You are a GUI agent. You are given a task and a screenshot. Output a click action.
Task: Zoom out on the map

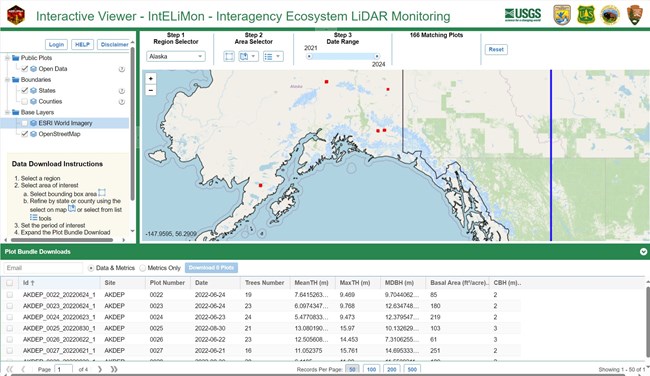[x=151, y=90]
